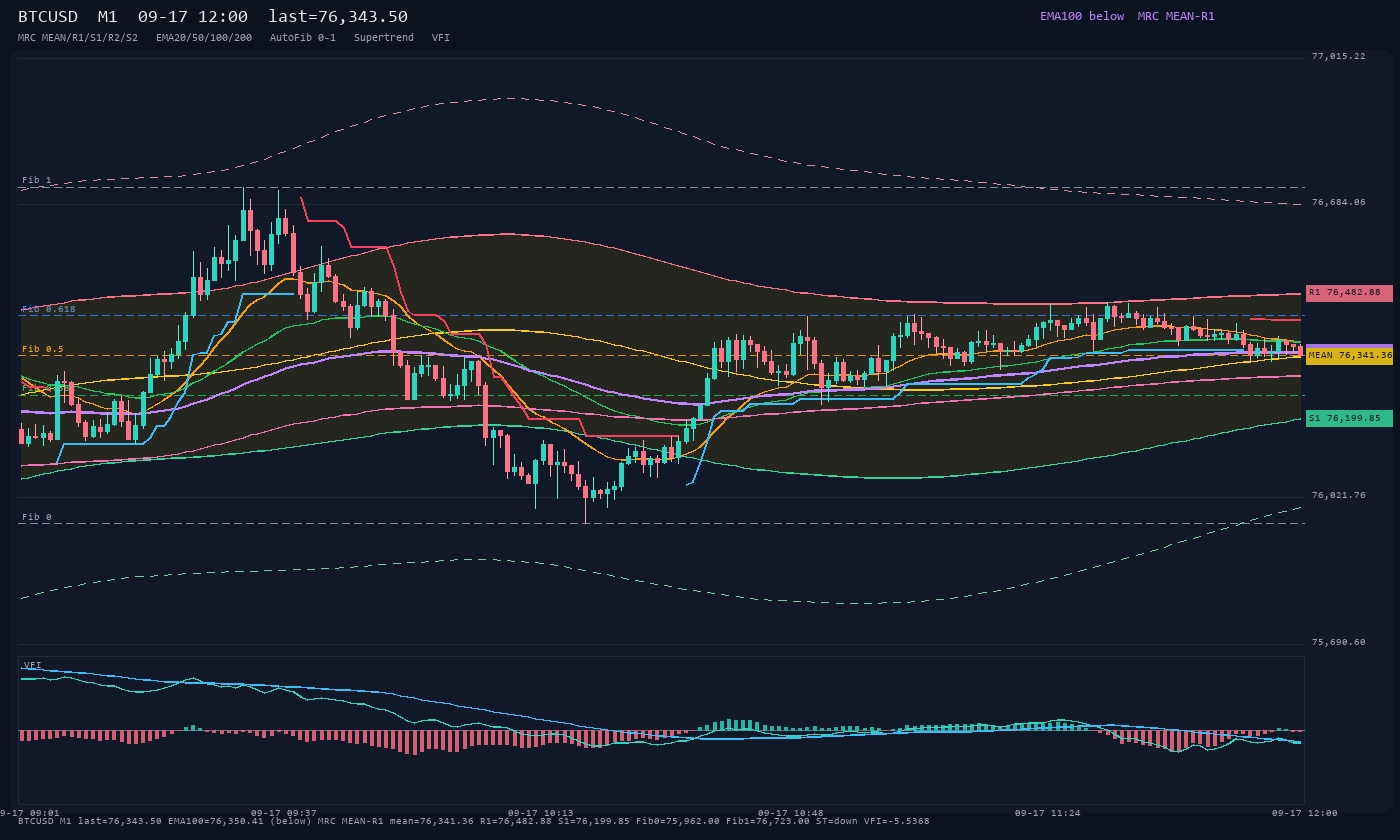
Task: Click the VFI label in the lower panel
Action: tap(33, 665)
